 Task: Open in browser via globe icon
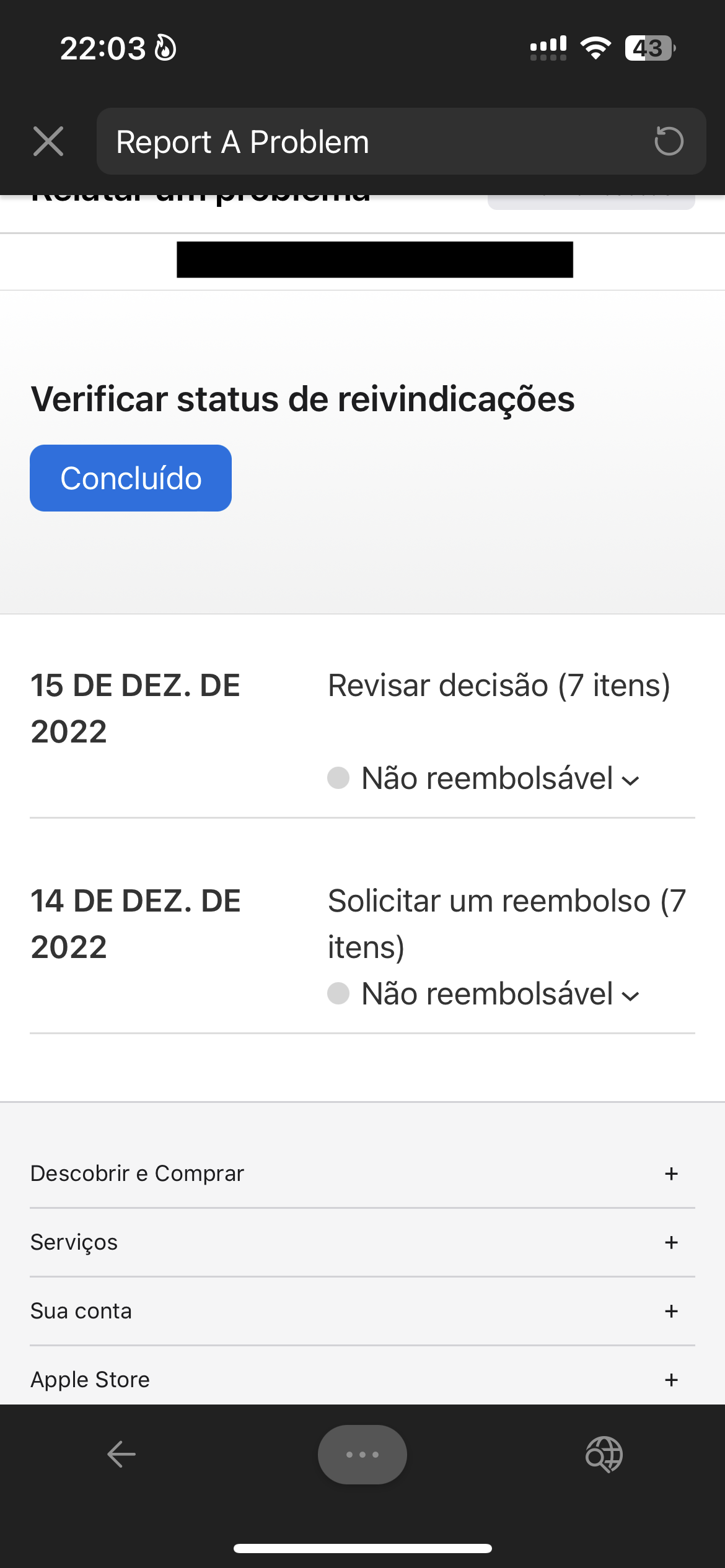point(604,1454)
